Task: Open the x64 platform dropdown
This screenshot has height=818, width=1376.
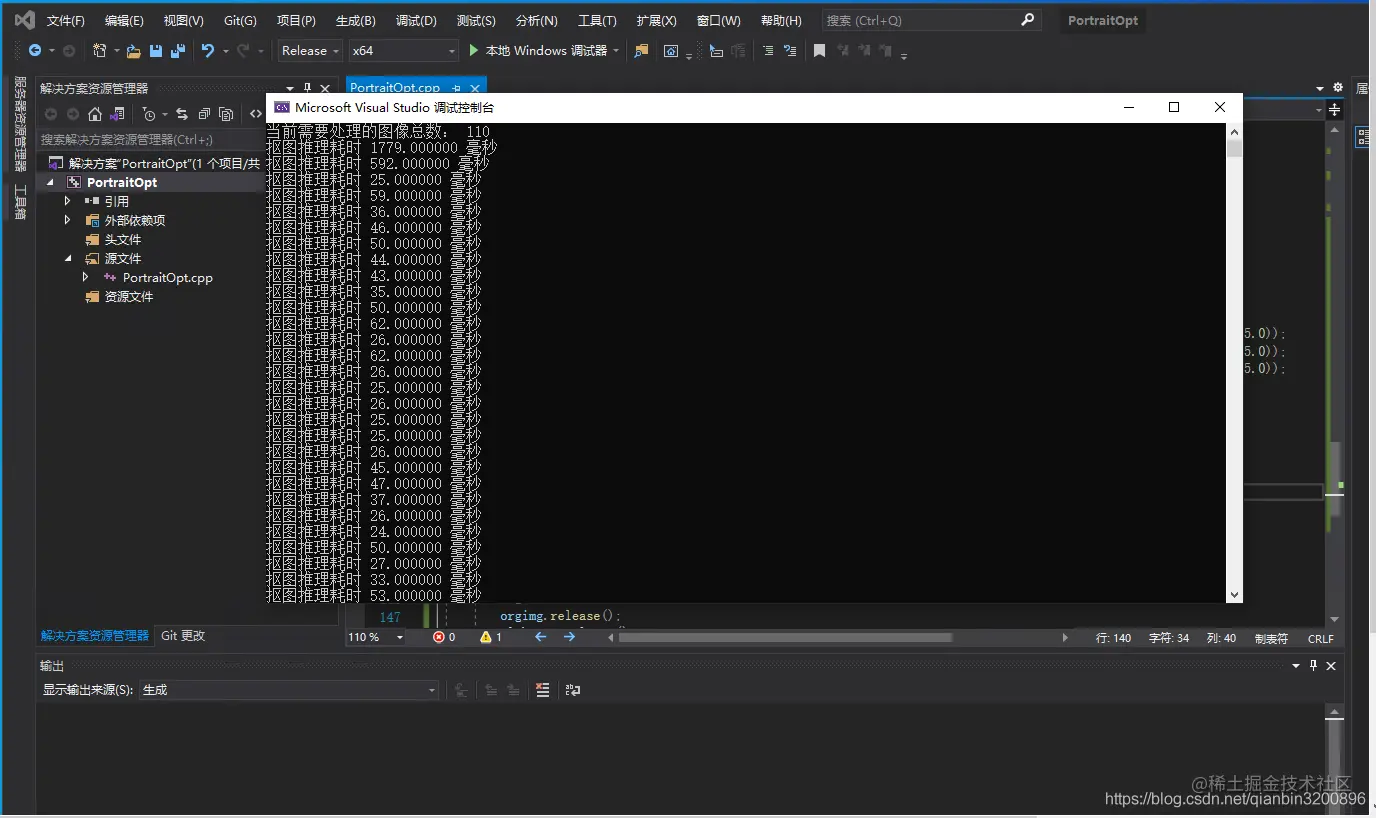Action: [x=404, y=51]
